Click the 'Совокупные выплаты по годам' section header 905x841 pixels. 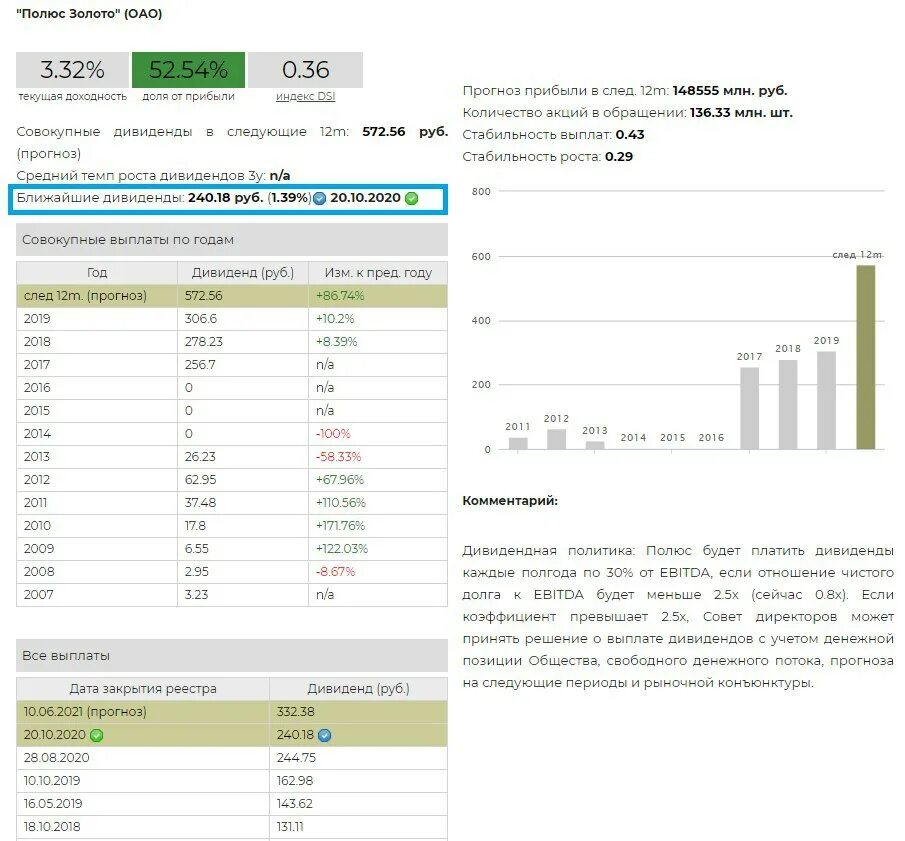tap(231, 240)
